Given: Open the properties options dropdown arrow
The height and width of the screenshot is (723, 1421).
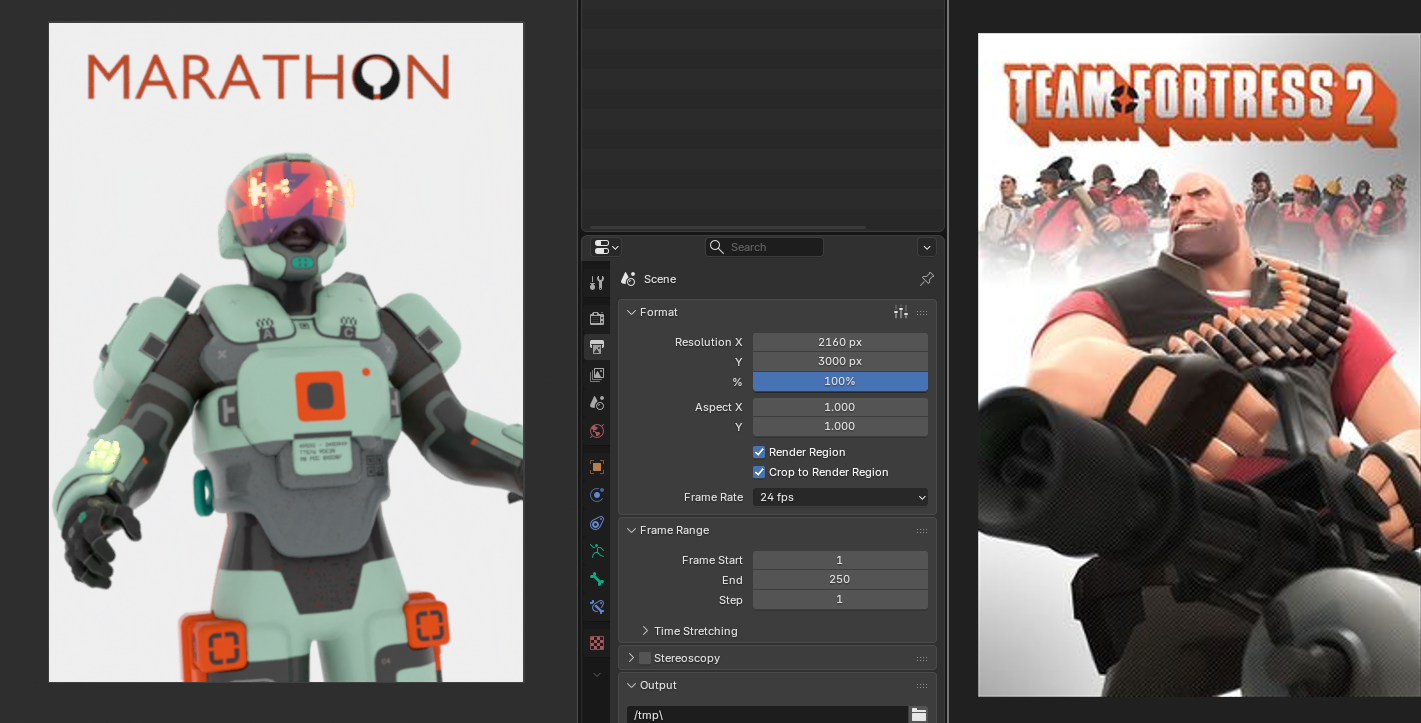Looking at the screenshot, I should [927, 247].
